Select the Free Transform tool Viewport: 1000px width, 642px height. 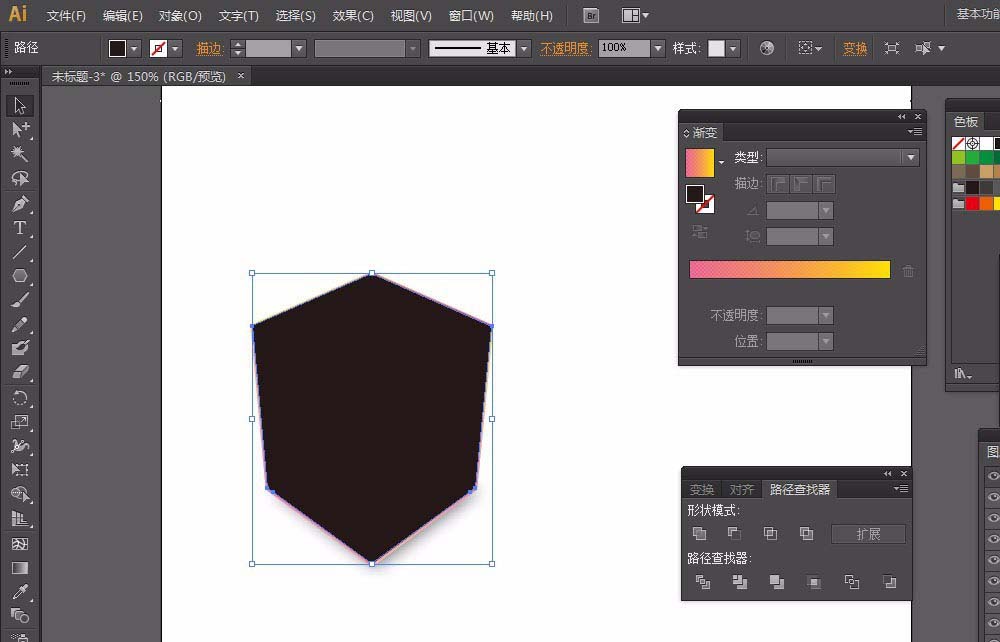tap(20, 470)
